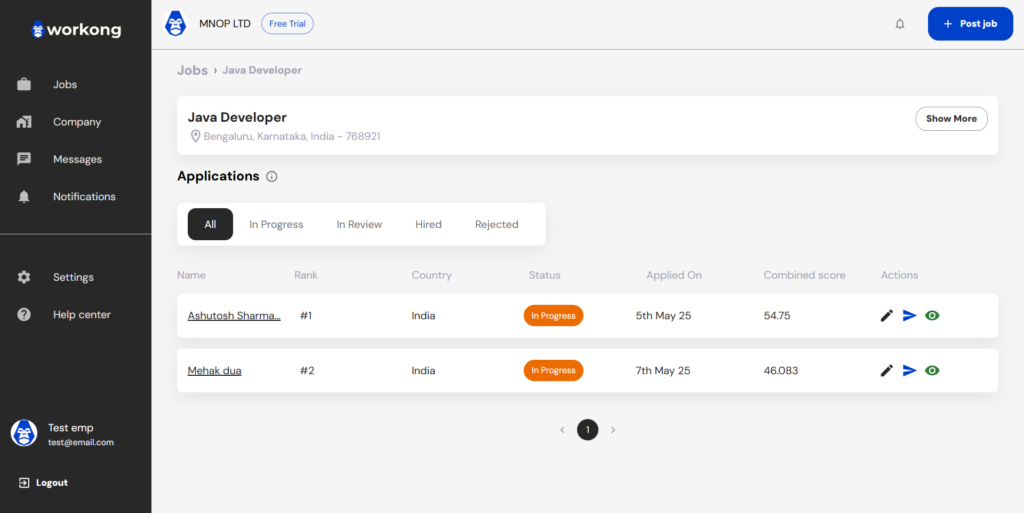Edit Mehak dua's application with pencil icon
Image resolution: width=1024 pixels, height=513 pixels.
click(887, 371)
